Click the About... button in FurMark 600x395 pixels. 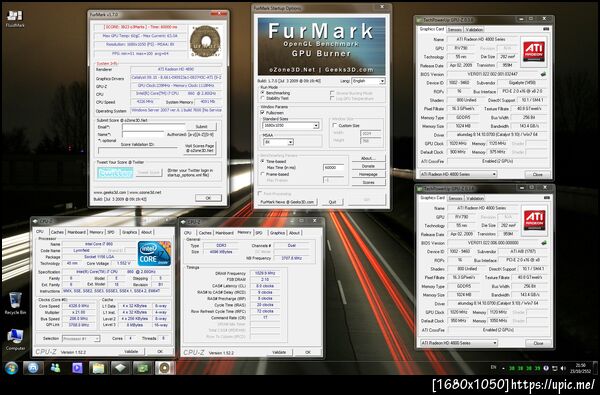368,158
